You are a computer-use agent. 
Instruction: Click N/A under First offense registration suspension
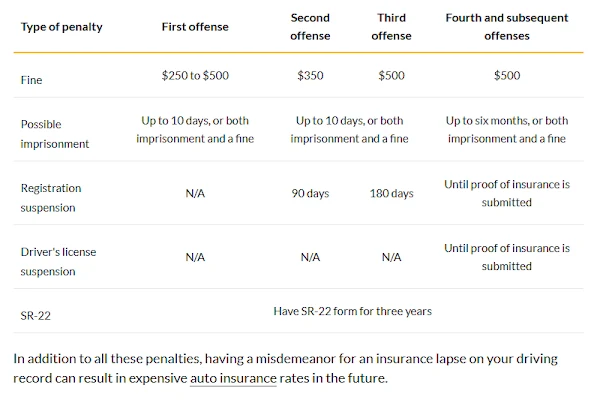pos(195,193)
